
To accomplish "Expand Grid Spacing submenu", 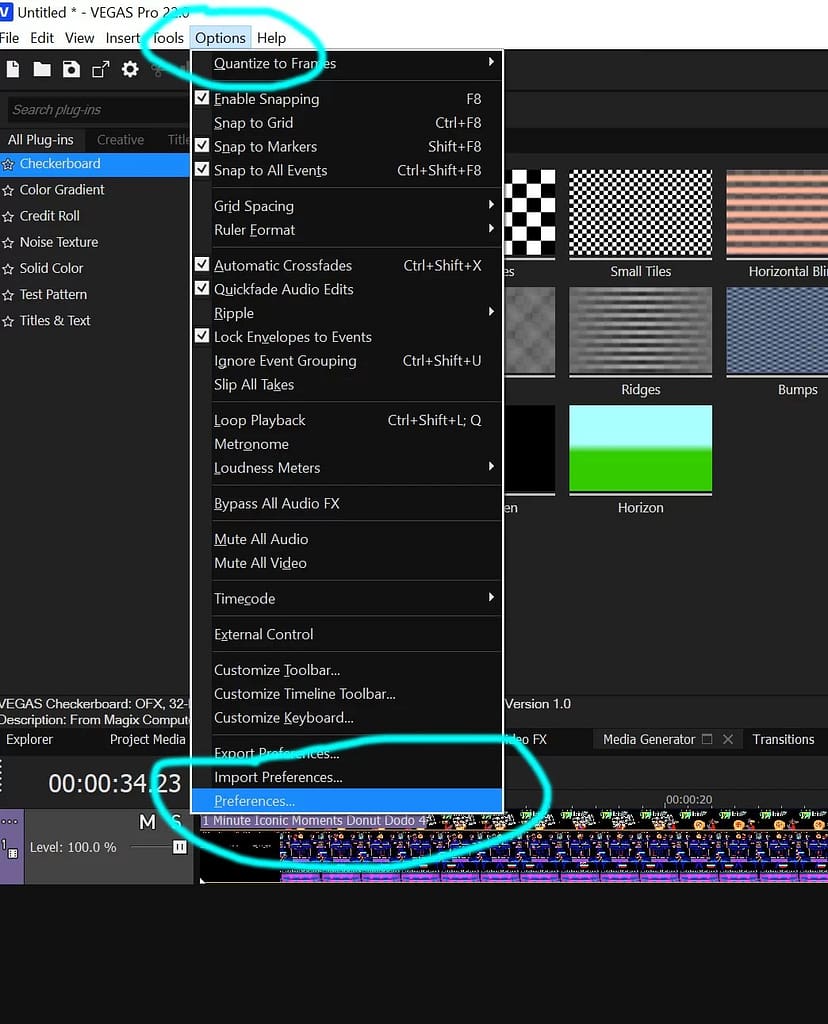I will (347, 206).
